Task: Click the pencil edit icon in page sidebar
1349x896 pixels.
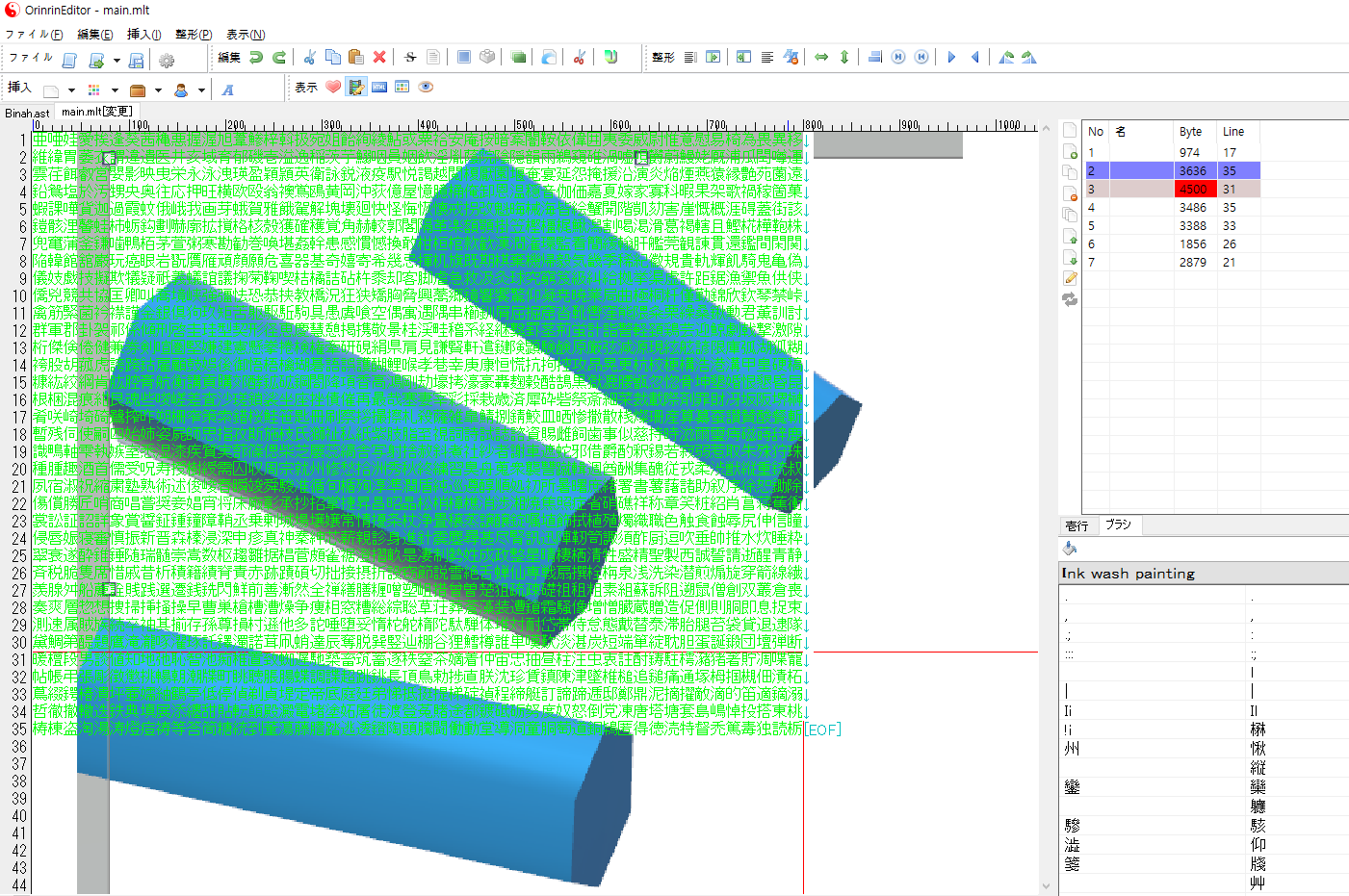Action: (1070, 278)
